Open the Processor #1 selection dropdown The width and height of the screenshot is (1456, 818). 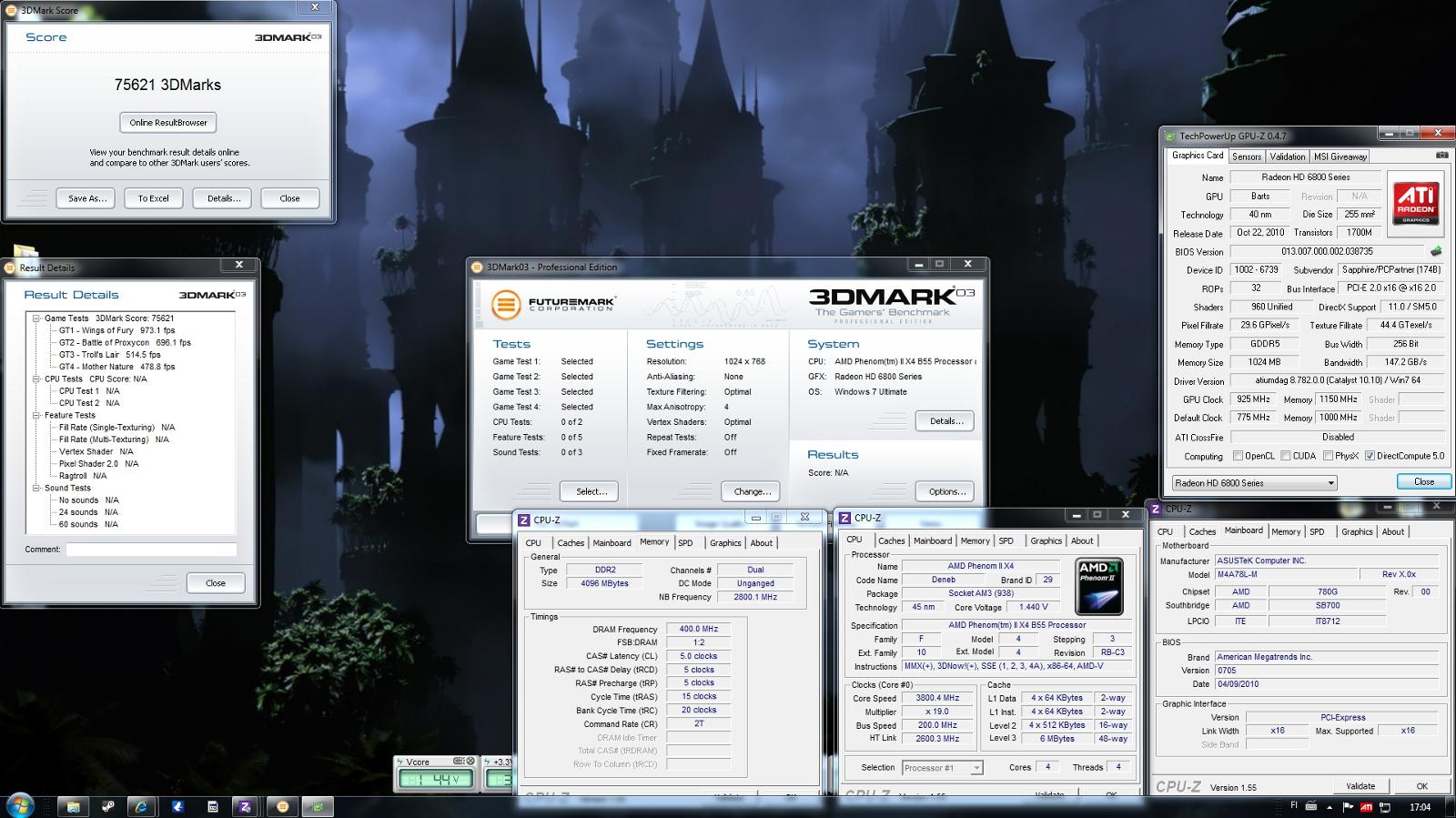tap(942, 768)
